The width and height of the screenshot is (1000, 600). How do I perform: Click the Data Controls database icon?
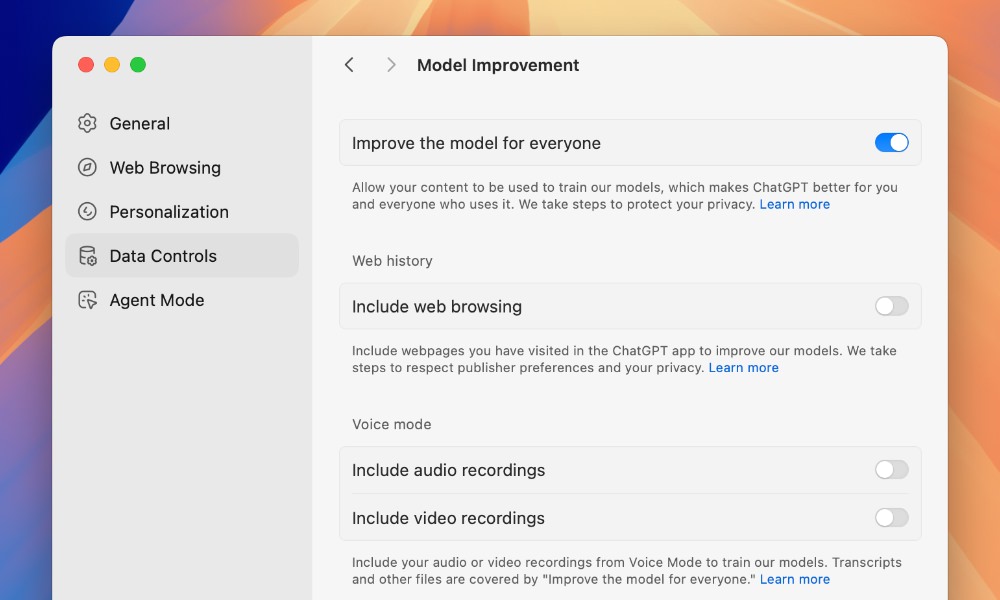click(x=87, y=256)
